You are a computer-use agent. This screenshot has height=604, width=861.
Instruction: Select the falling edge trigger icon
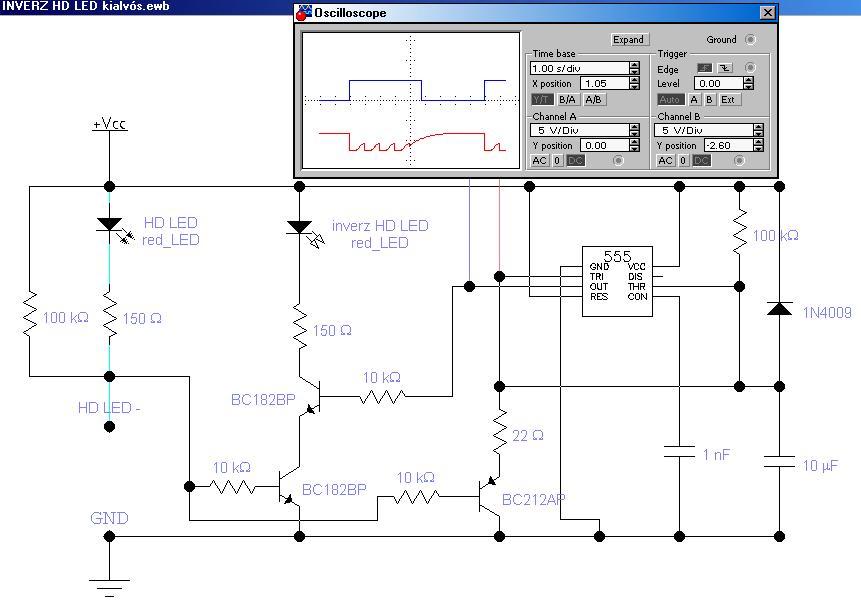click(725, 68)
